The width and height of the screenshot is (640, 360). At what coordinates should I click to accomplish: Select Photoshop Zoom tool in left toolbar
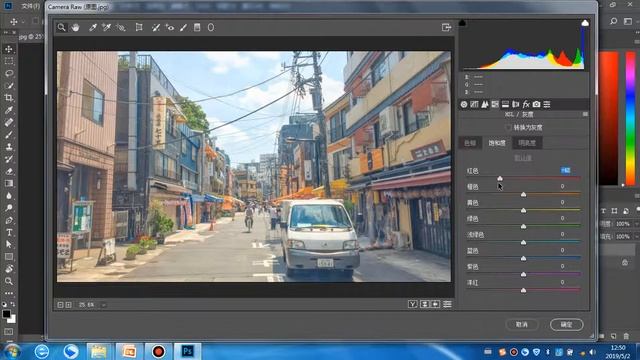point(9,281)
